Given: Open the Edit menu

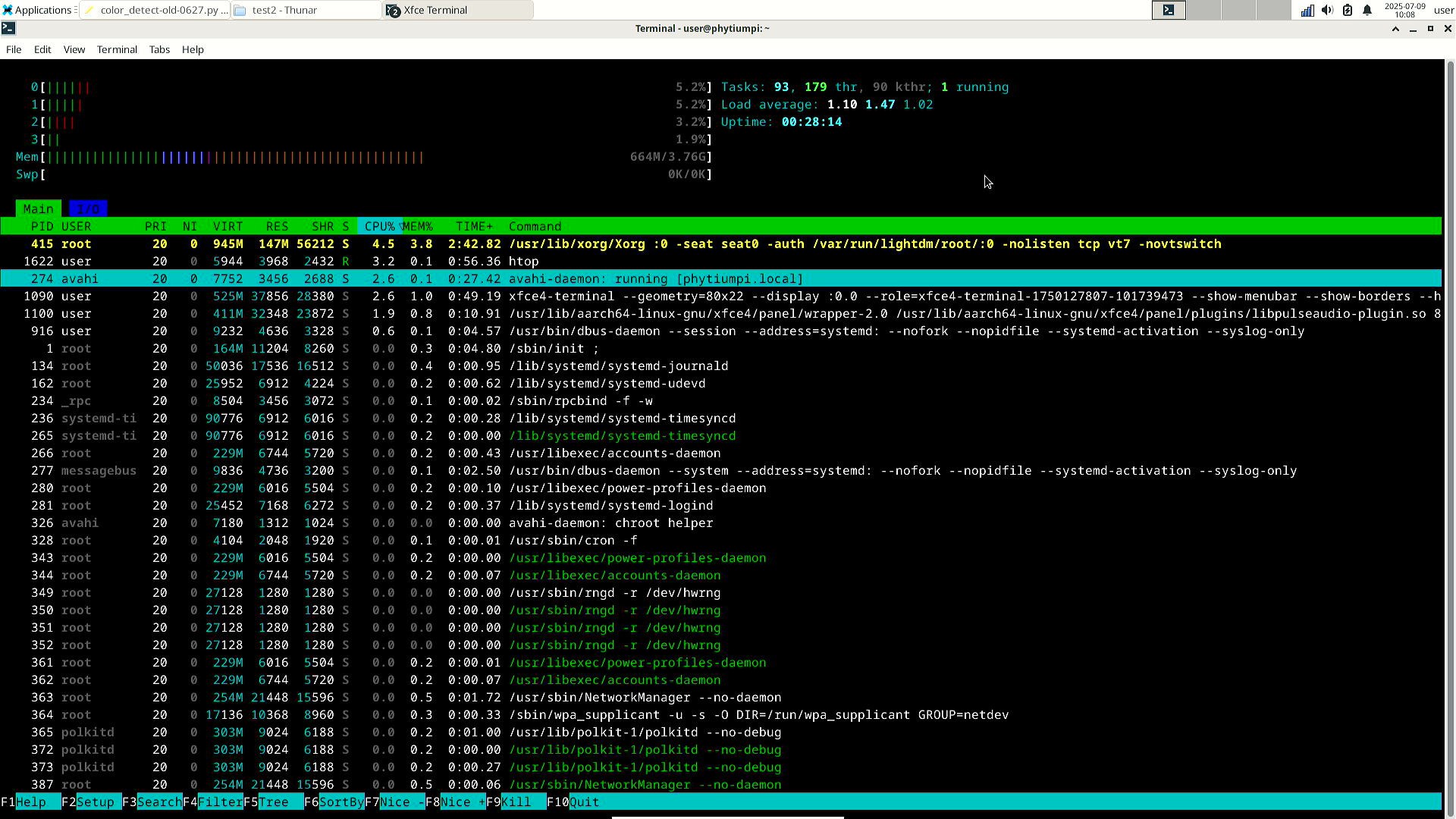Looking at the screenshot, I should [x=42, y=49].
